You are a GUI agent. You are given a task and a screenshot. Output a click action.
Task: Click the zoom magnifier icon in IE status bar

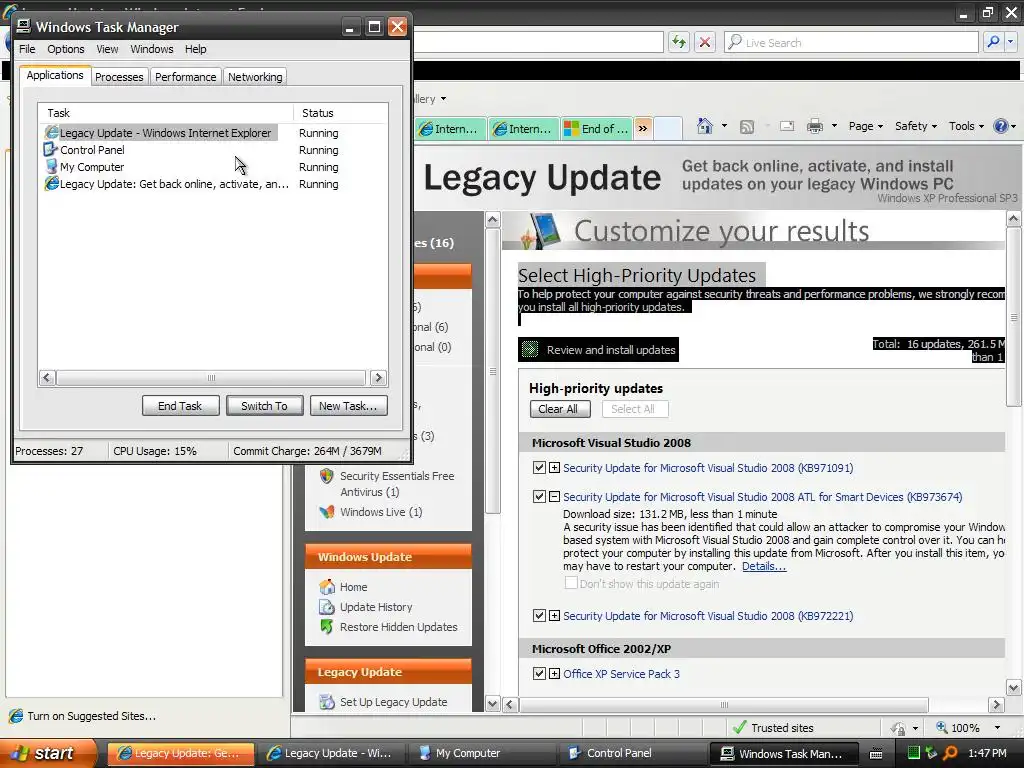[x=942, y=727]
